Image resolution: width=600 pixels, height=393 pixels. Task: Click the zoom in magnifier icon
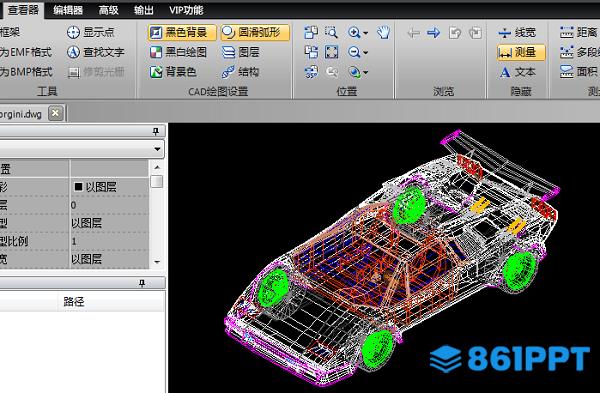[x=354, y=33]
